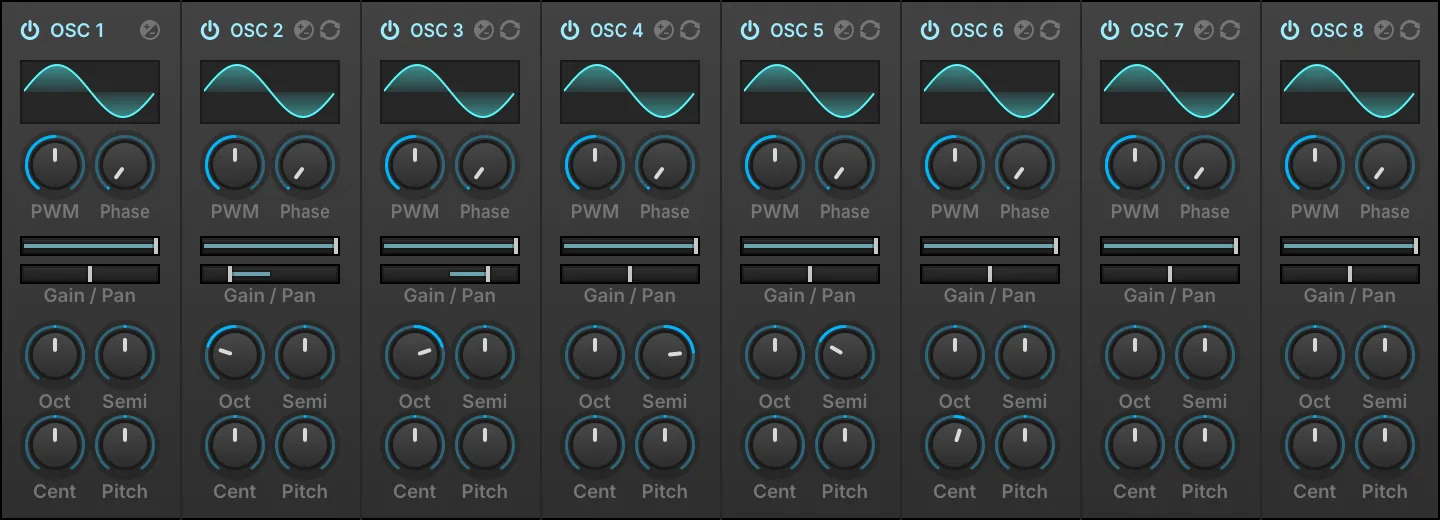The image size is (1440, 520).
Task: Click the OSC 6 PWM knob
Action: pos(955,164)
